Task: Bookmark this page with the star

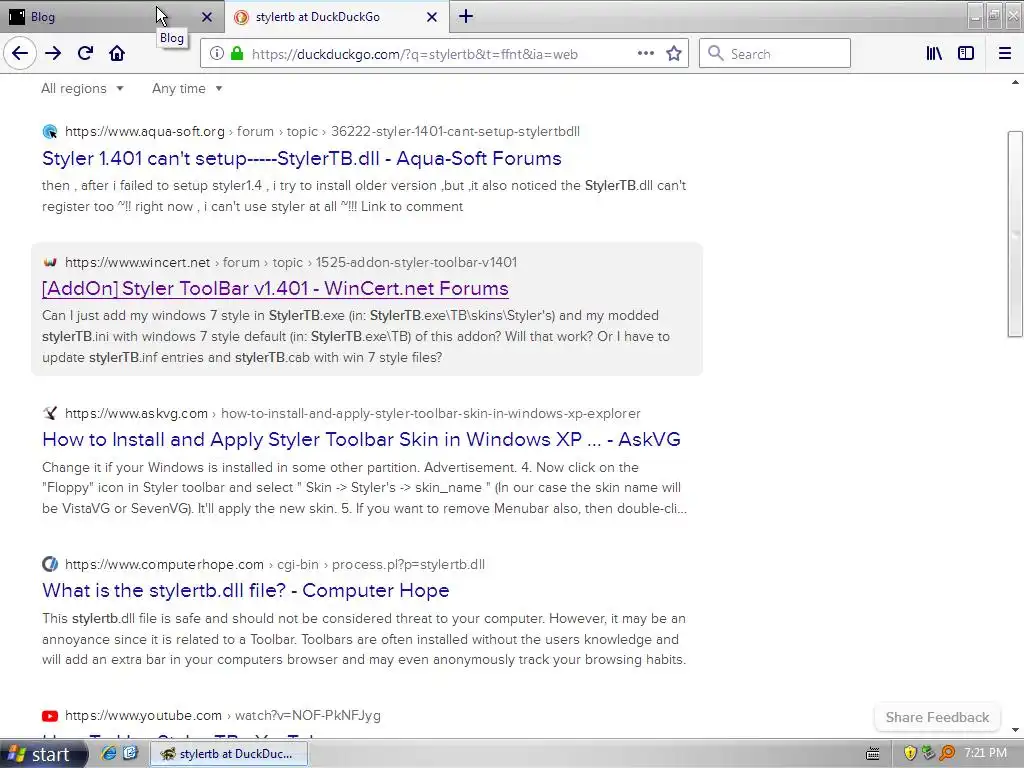Action: click(674, 54)
